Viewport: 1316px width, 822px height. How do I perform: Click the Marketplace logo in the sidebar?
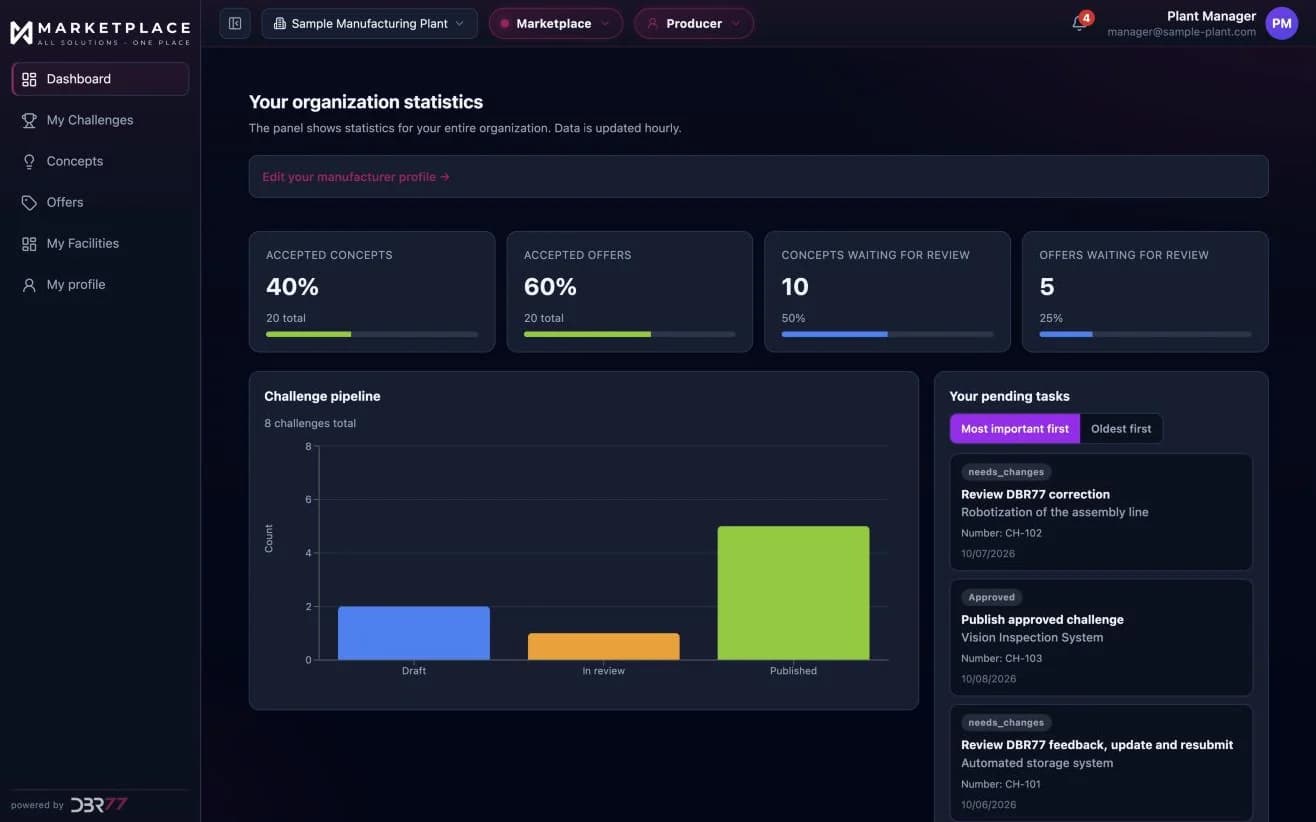coord(100,32)
